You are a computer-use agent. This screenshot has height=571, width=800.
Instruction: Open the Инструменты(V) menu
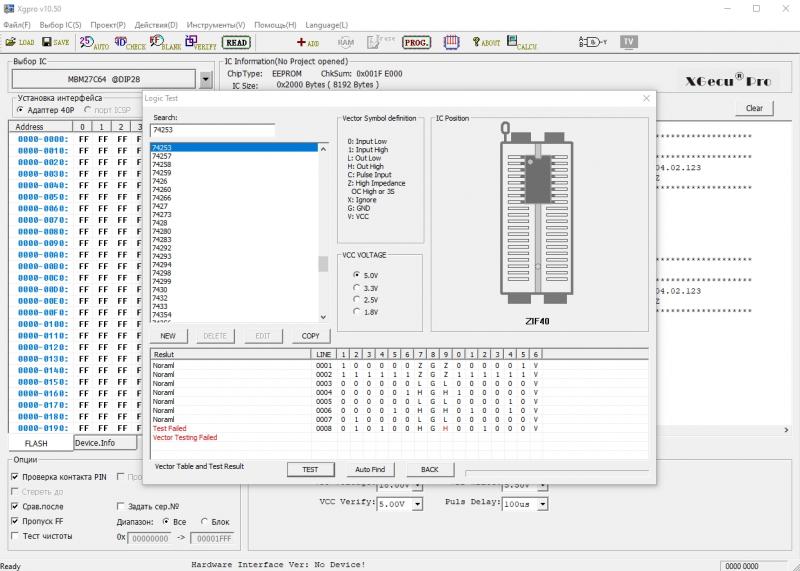(x=215, y=24)
